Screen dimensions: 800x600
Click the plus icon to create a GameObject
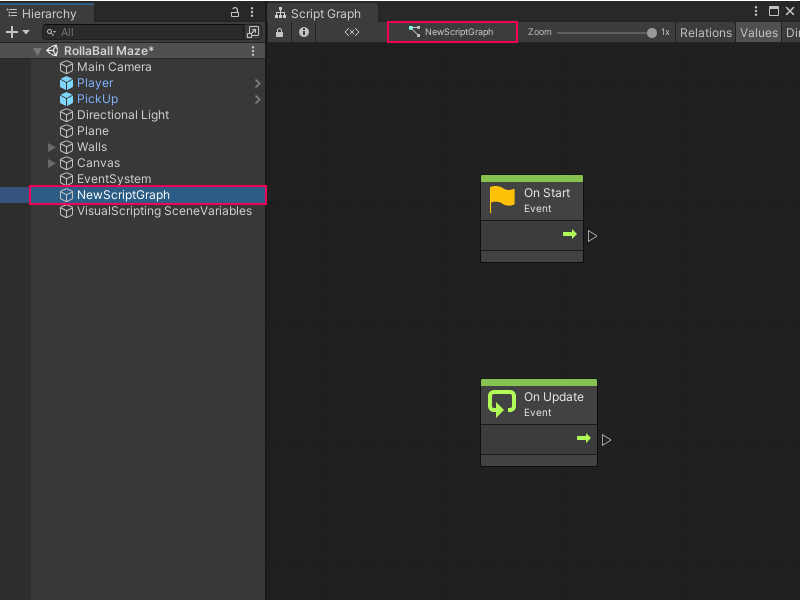pos(10,32)
